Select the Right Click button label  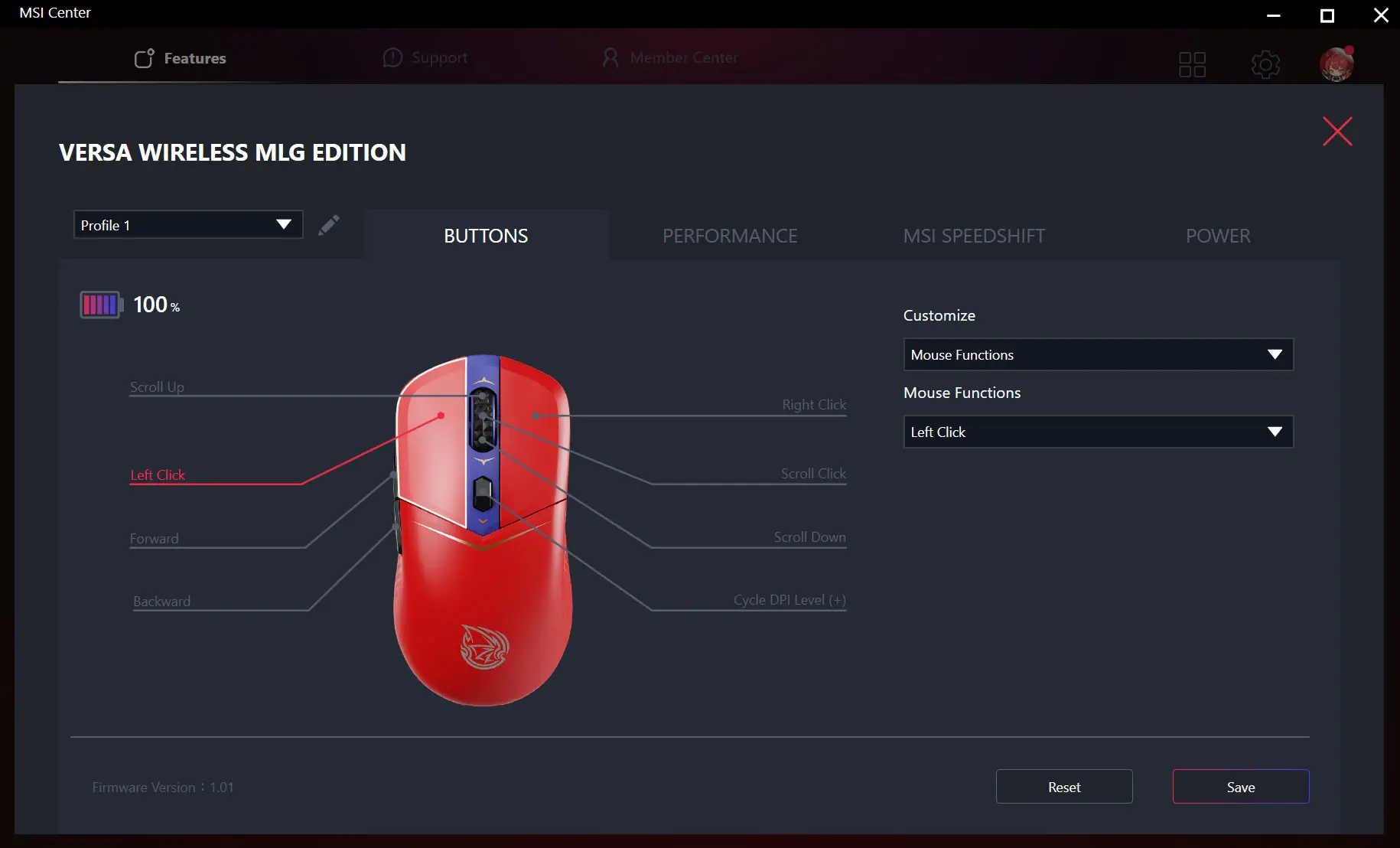pos(813,405)
